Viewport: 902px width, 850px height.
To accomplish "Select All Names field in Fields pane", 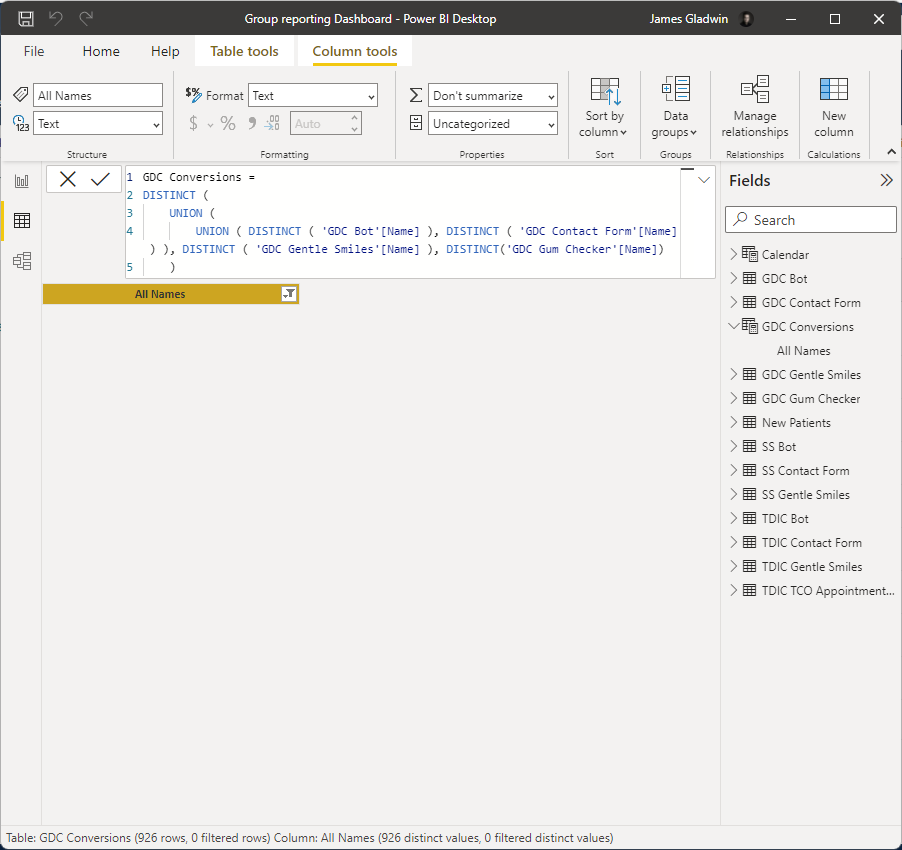I will (x=804, y=351).
